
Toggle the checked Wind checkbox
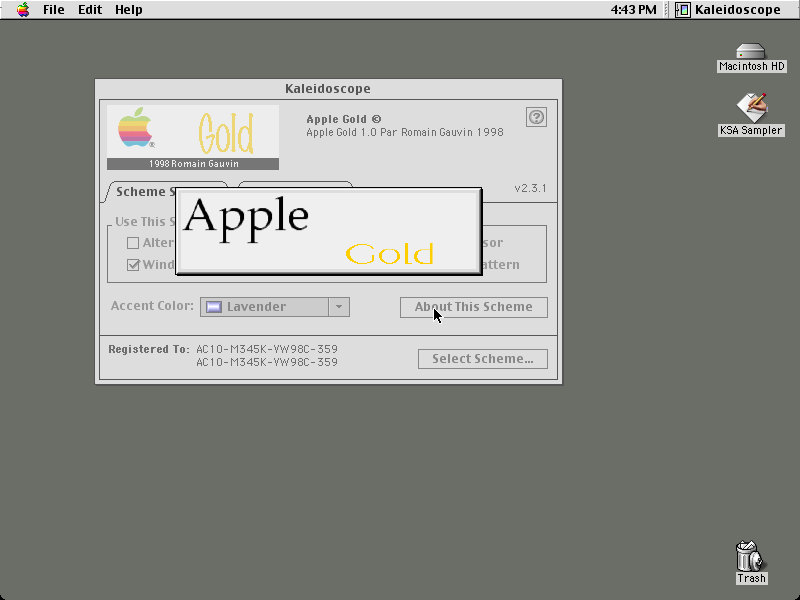point(133,265)
